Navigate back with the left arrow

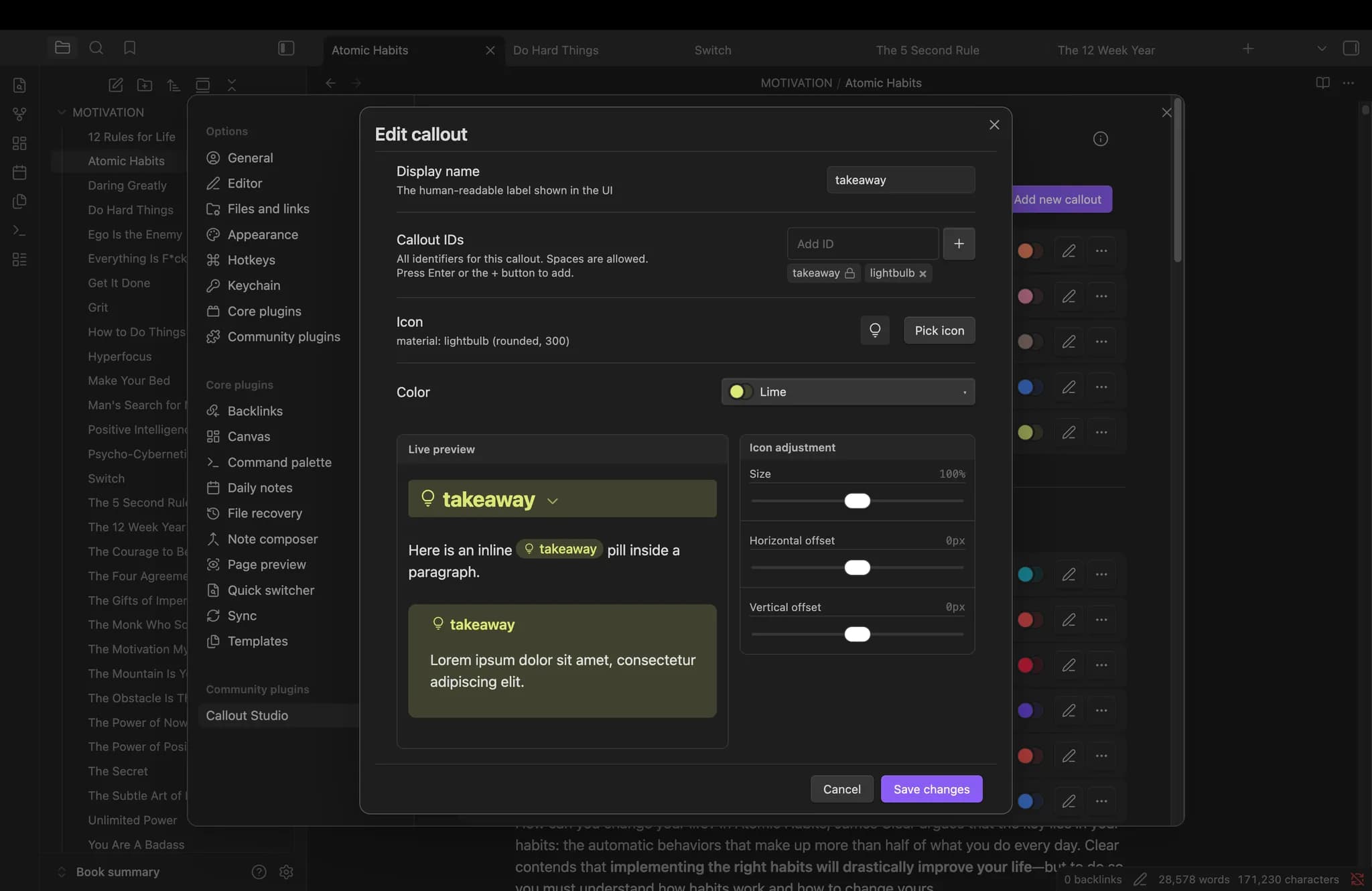(x=330, y=83)
